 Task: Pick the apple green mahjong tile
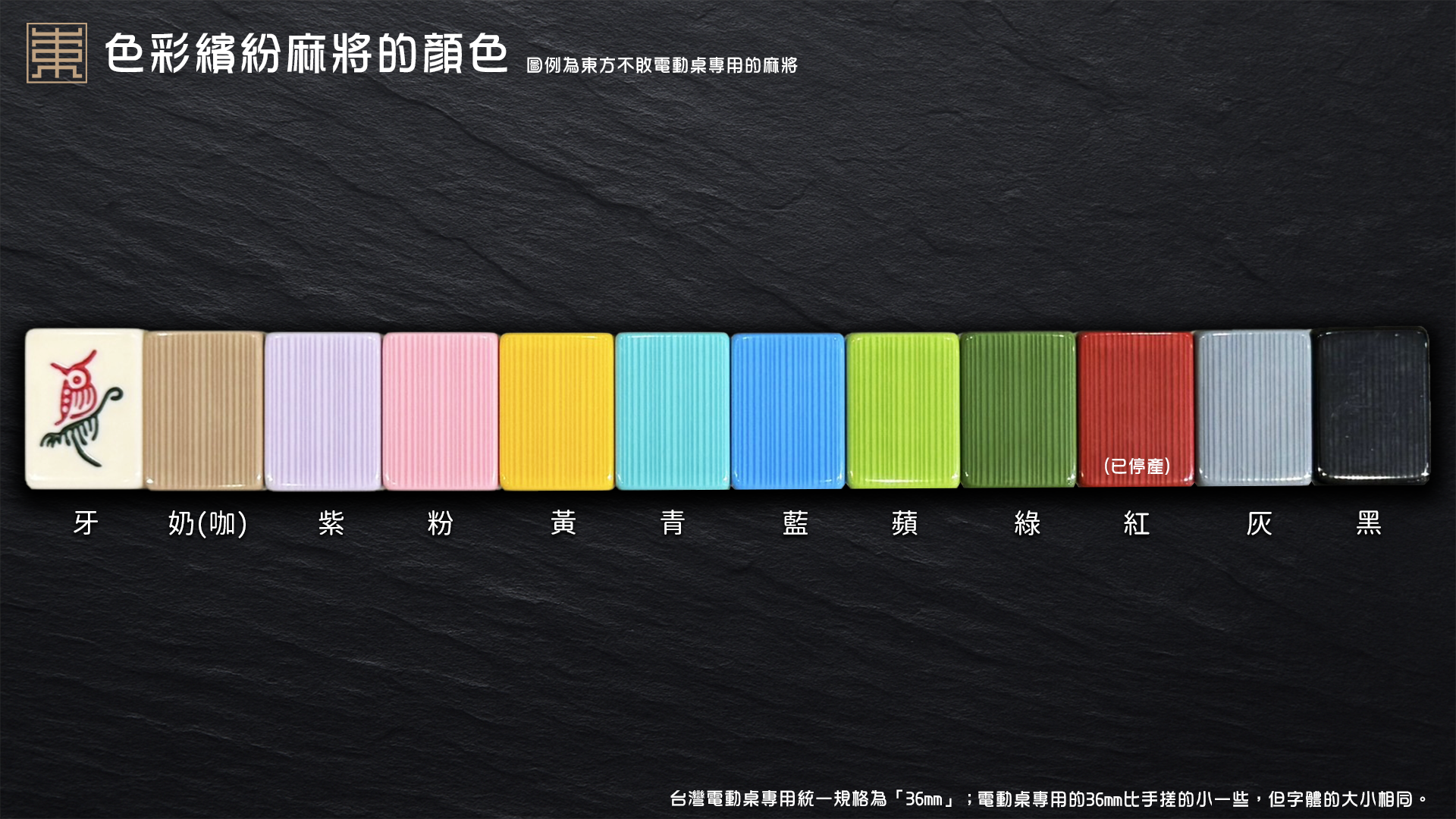[x=902, y=410]
